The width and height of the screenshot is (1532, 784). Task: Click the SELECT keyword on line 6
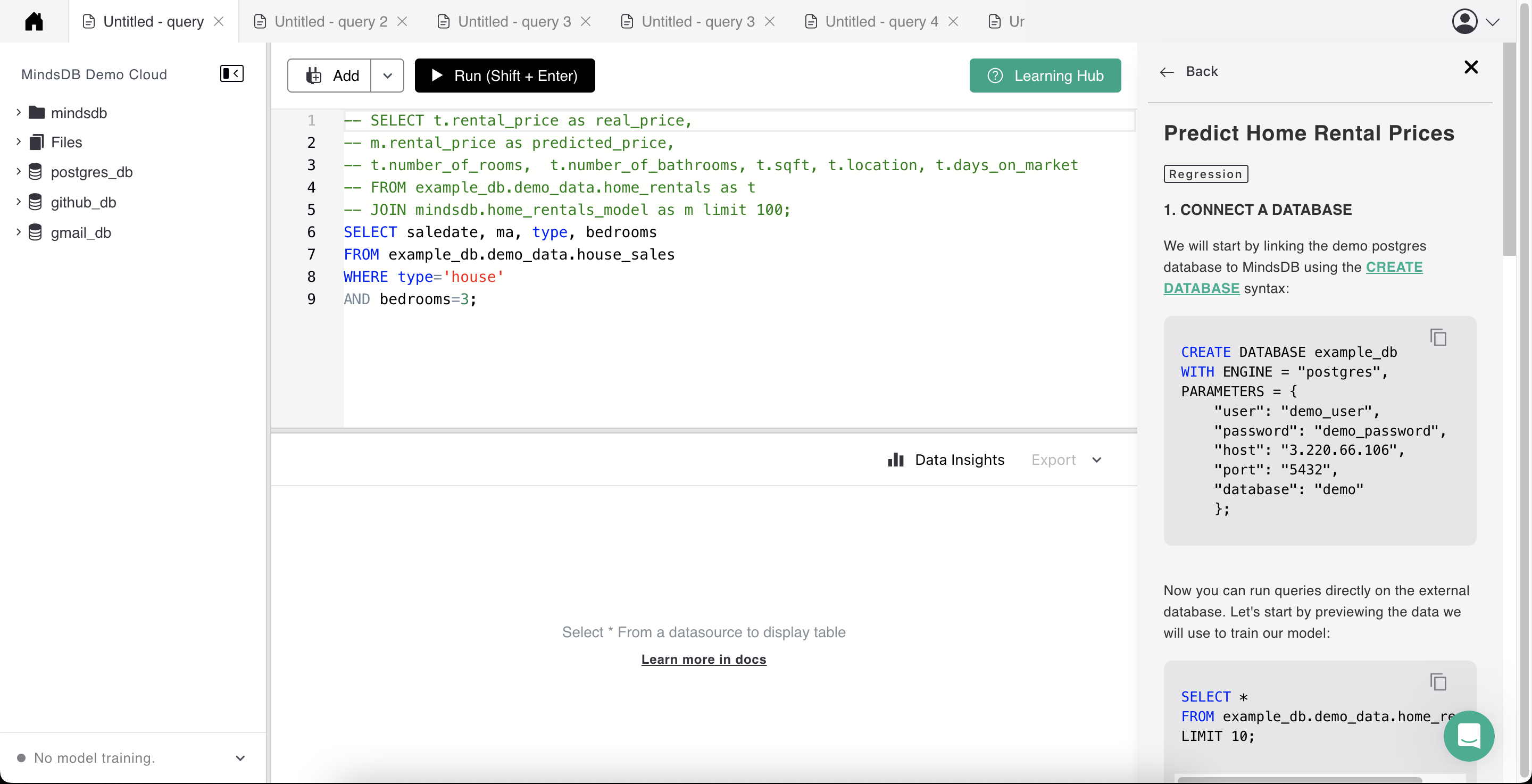[x=370, y=232]
